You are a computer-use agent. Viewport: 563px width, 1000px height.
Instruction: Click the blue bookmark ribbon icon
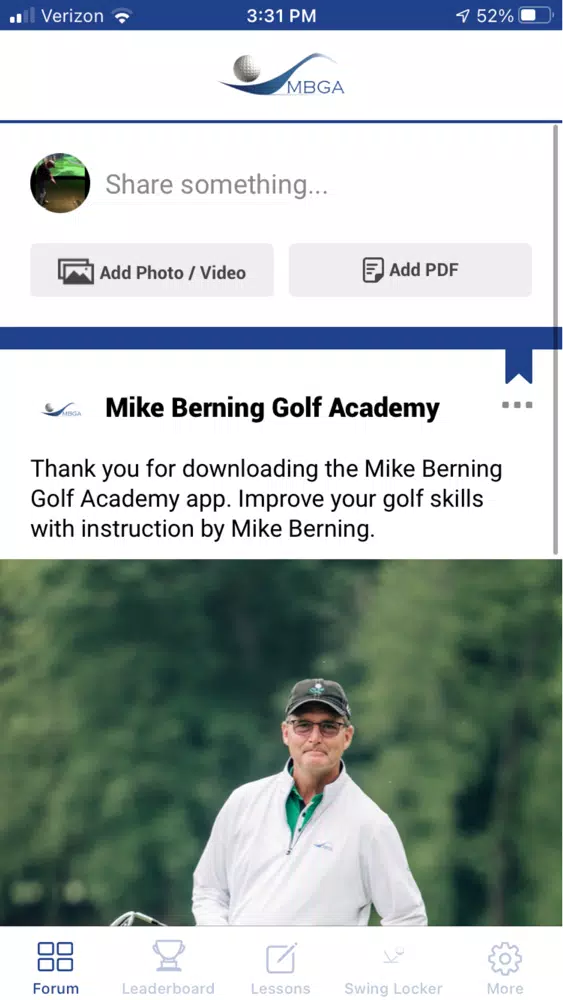tap(518, 366)
